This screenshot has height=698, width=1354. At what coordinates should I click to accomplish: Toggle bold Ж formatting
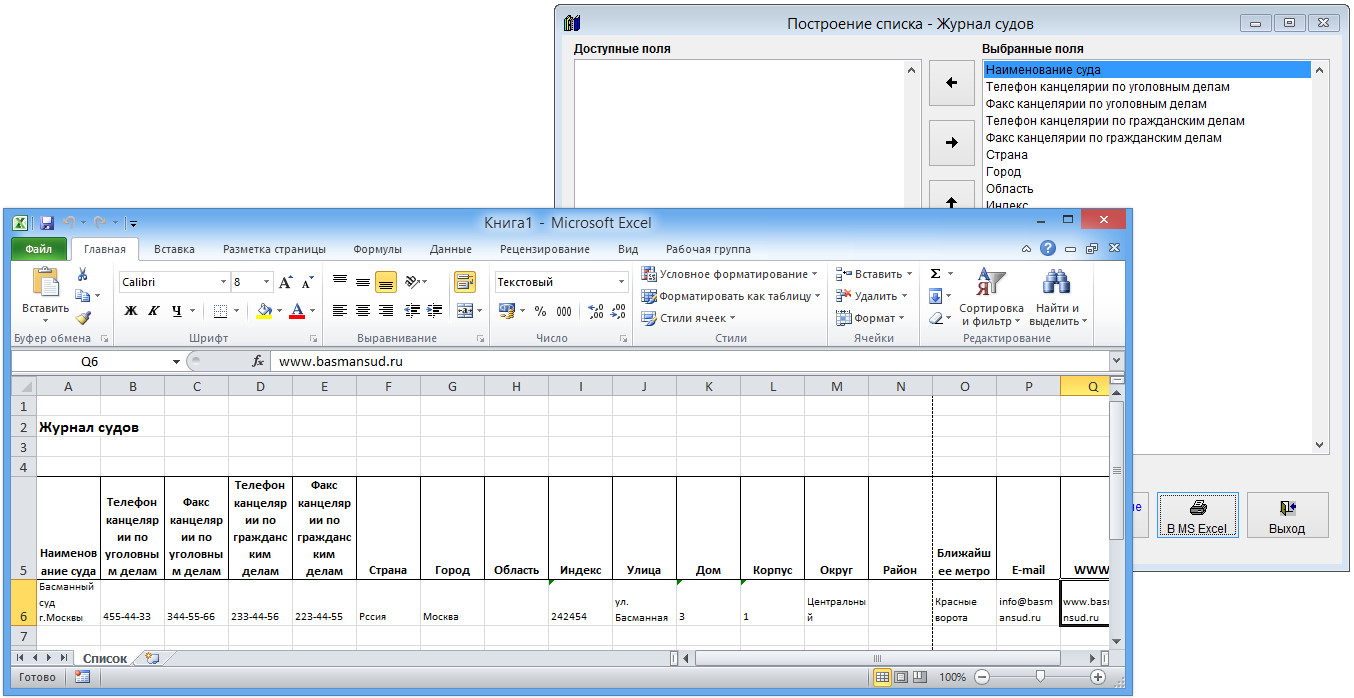tap(131, 311)
